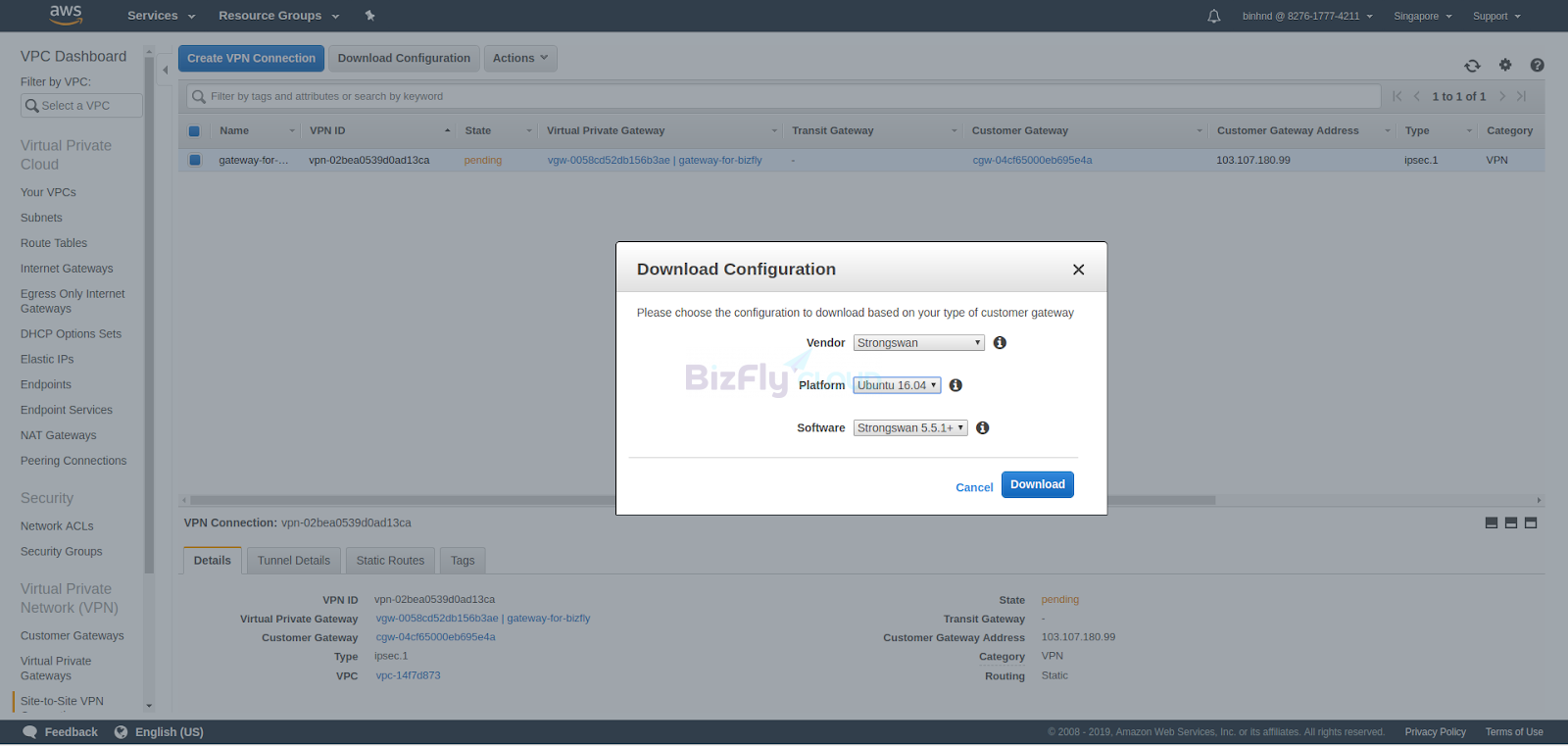Open Customer Gateways in sidebar
The image size is (1568, 746).
[73, 635]
